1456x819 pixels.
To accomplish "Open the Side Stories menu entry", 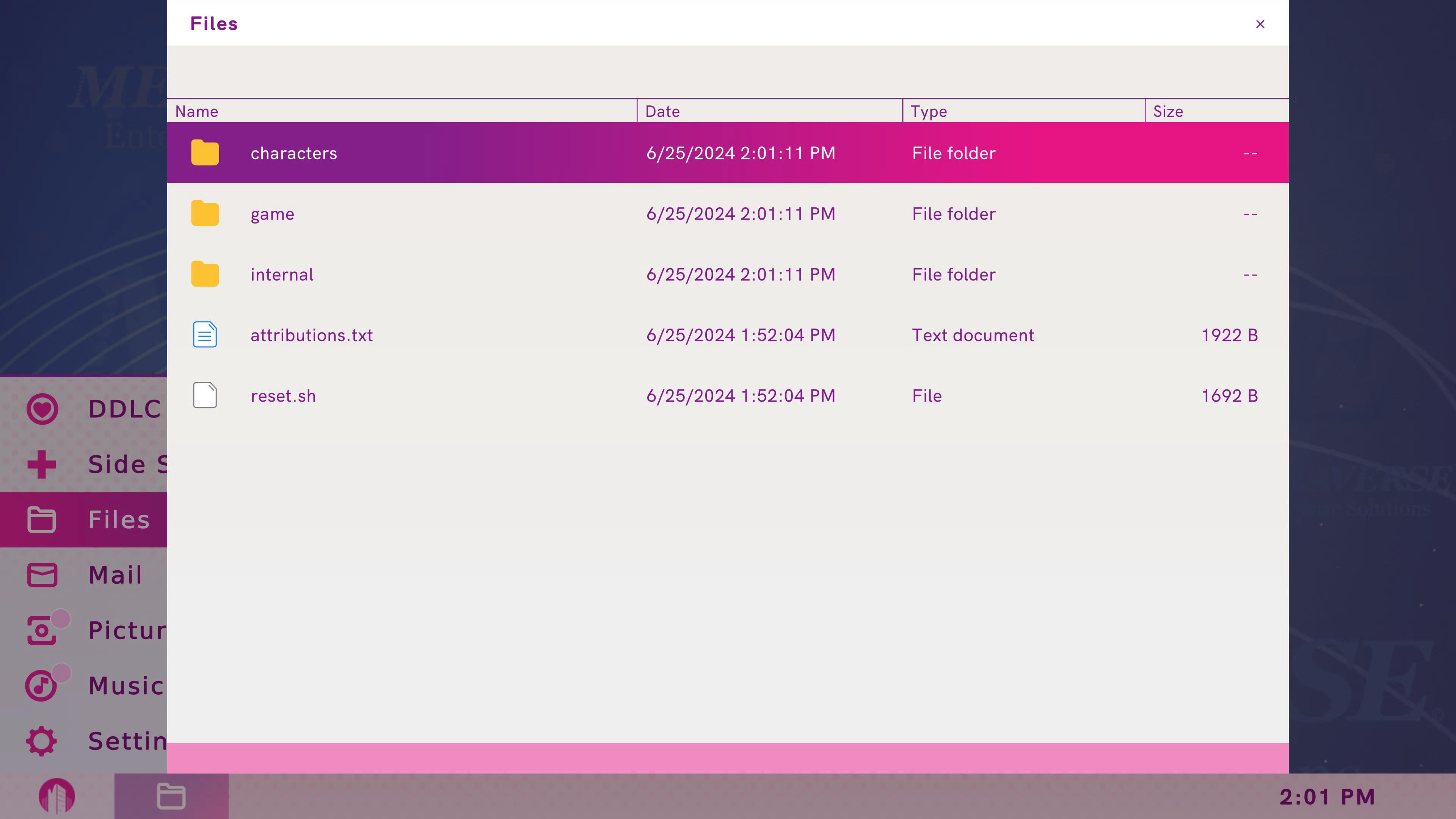I will 84,464.
